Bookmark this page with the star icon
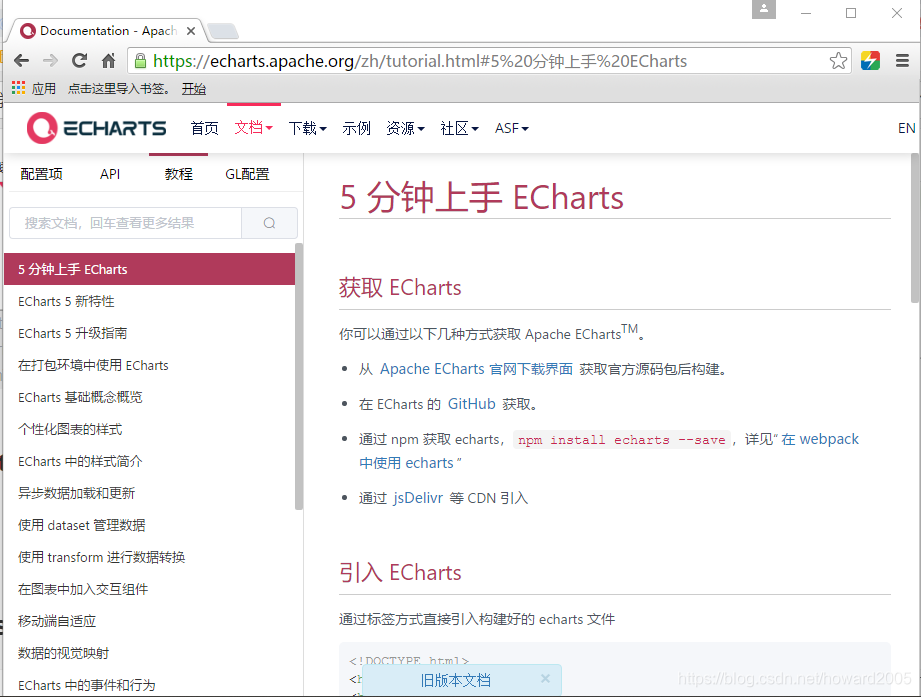921x697 pixels. (x=838, y=60)
